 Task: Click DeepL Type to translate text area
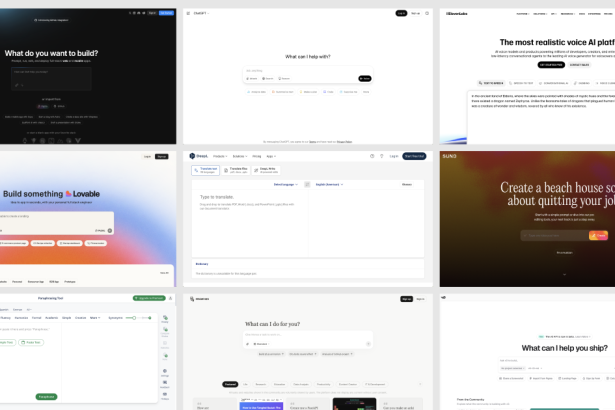click(x=249, y=224)
